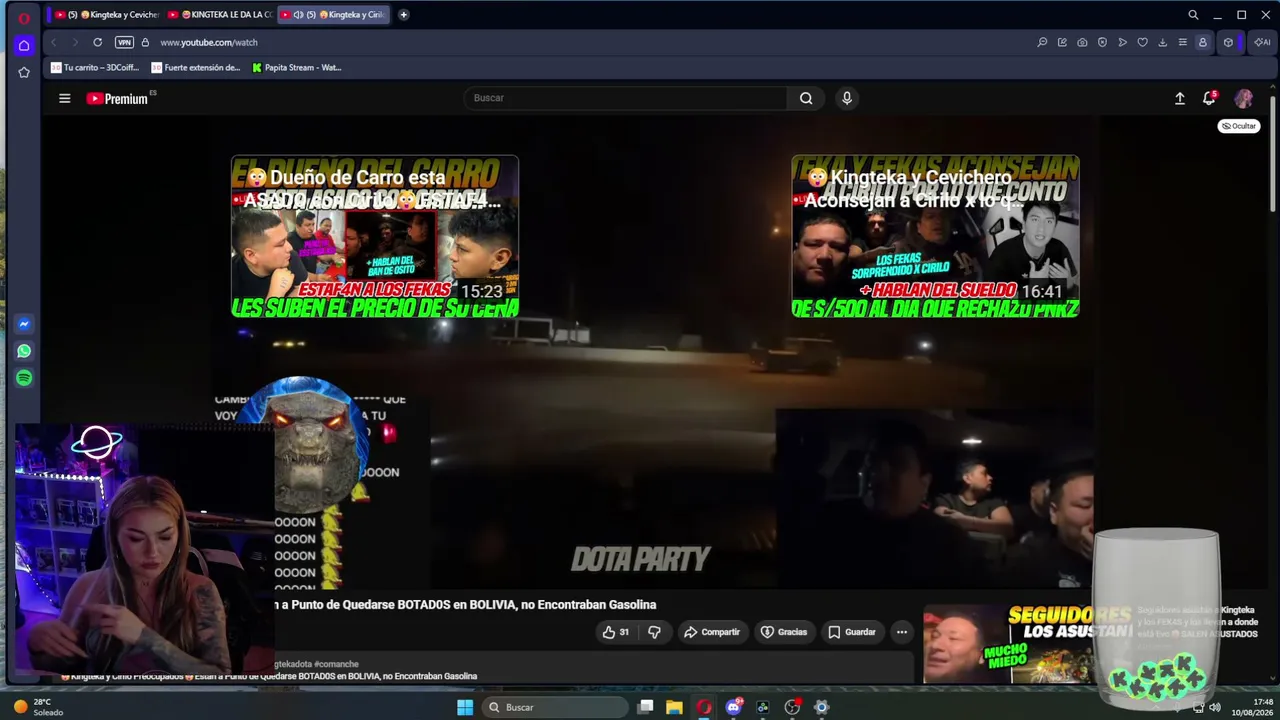
Task: Open the Papita Stream bookmark
Action: 297,68
